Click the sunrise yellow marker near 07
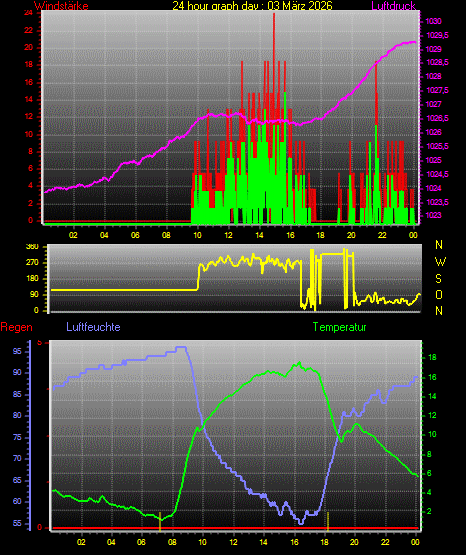Screen dimensions: 466x555 tap(160, 521)
